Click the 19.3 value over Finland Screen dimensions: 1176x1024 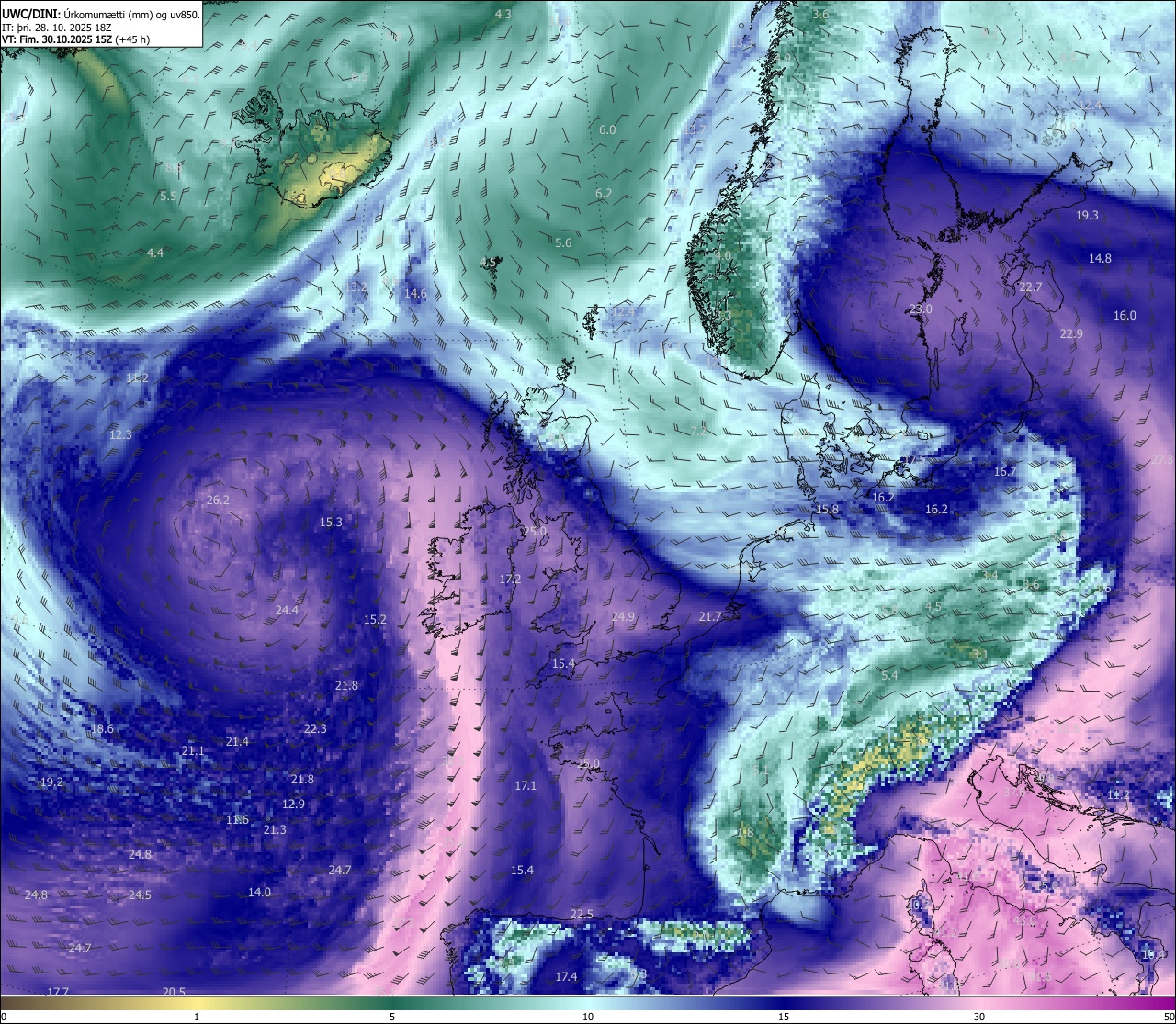1087,216
